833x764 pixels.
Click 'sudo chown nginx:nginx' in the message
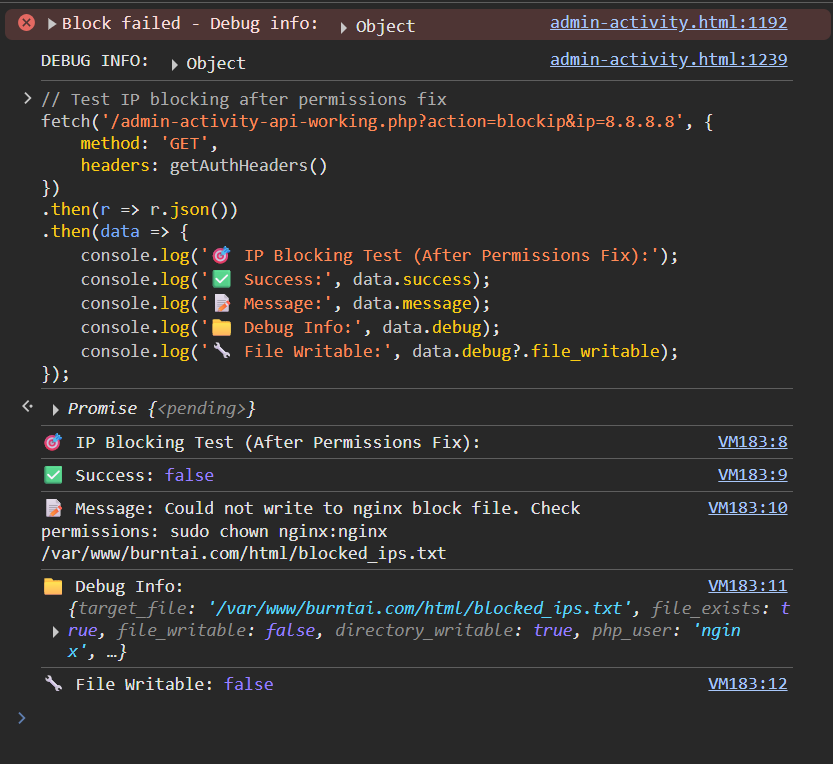(x=279, y=531)
